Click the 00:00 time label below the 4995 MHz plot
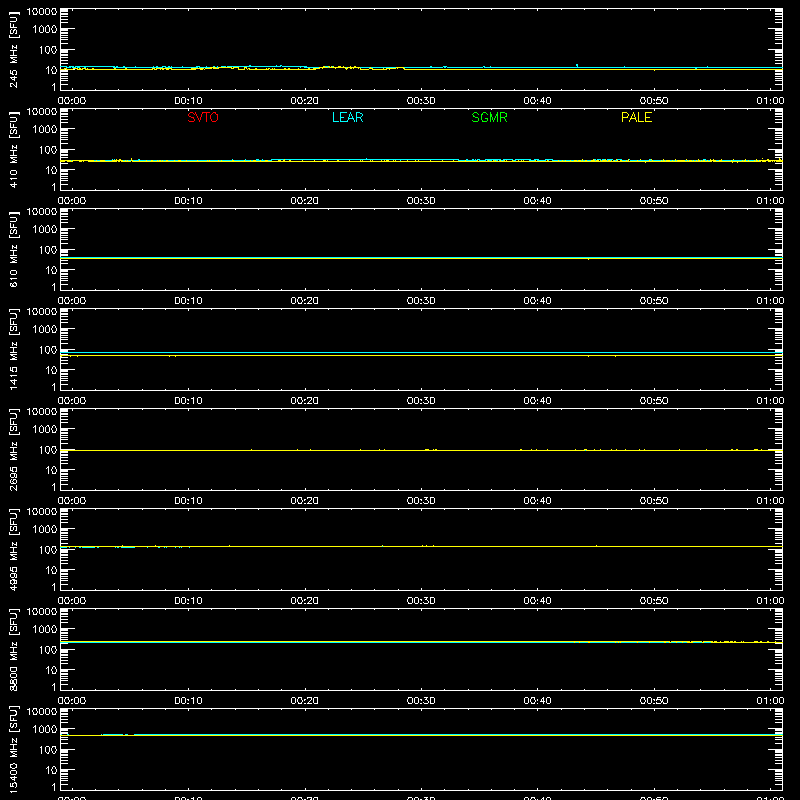This screenshot has height=800, width=800. [x=72, y=601]
